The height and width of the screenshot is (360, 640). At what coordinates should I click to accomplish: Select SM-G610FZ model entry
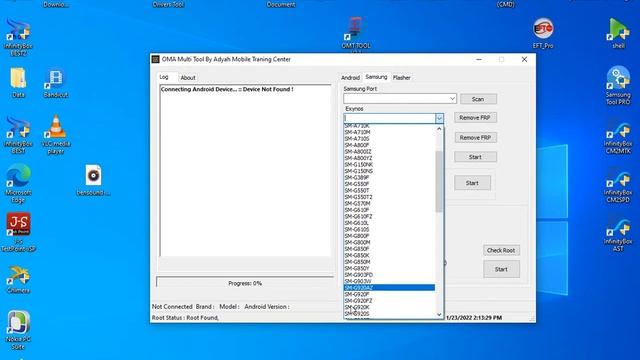coord(389,216)
